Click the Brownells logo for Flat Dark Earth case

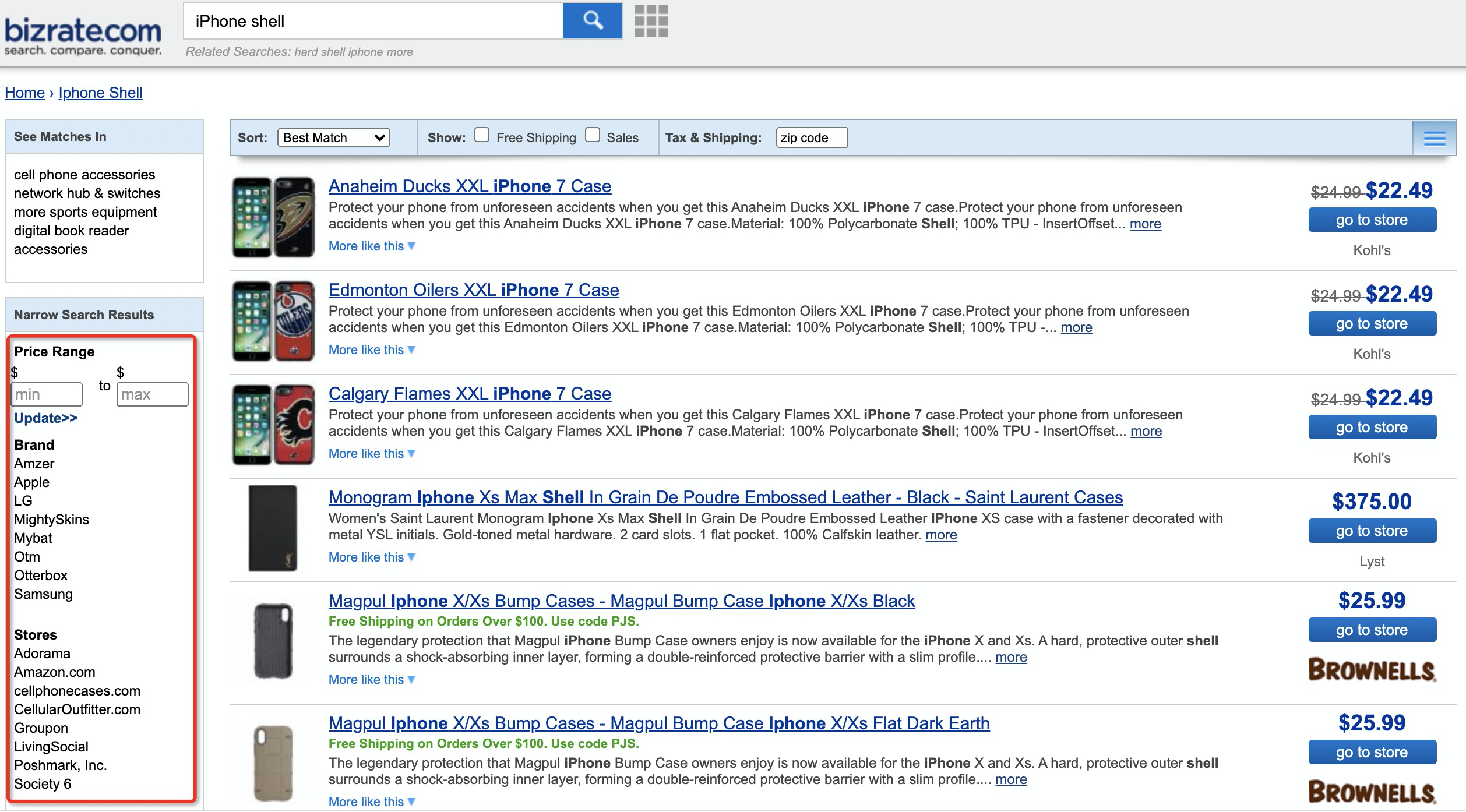click(x=1372, y=792)
